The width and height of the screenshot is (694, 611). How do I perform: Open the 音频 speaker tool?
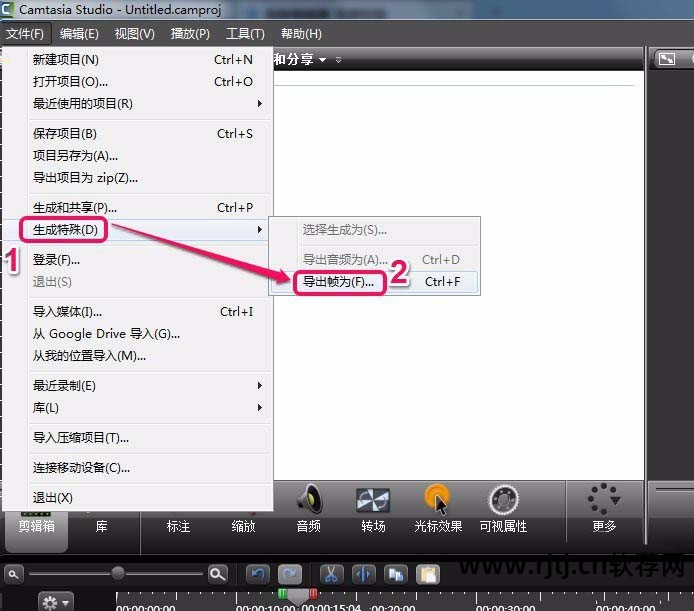coord(308,509)
